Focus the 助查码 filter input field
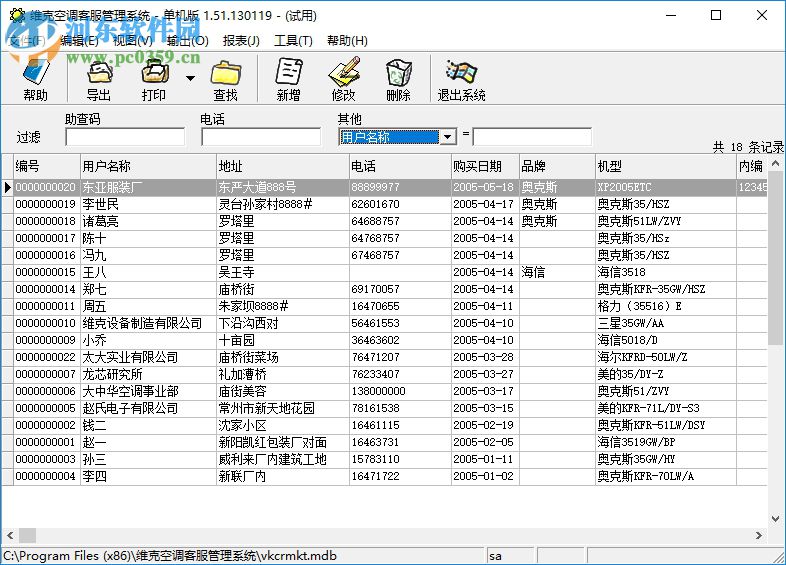 tap(125, 137)
